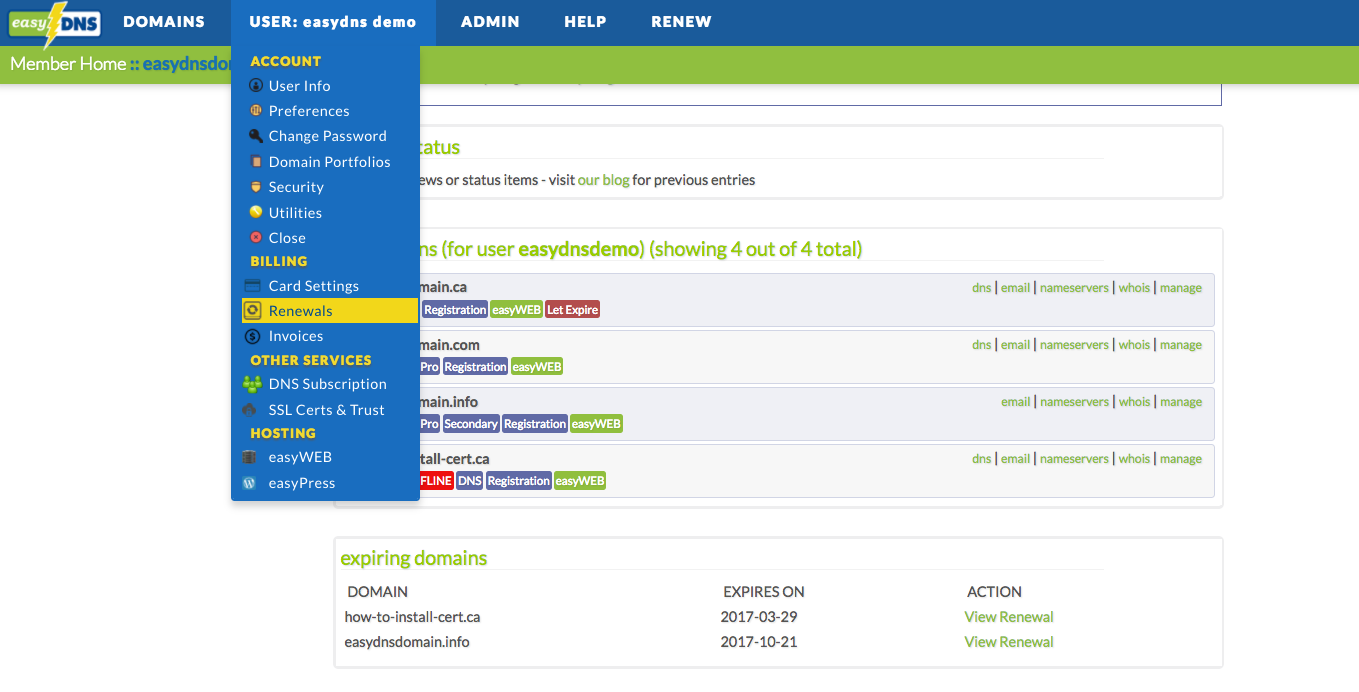Open the DOMAINS menu
Image resolution: width=1359 pixels, height=692 pixels.
coord(164,22)
